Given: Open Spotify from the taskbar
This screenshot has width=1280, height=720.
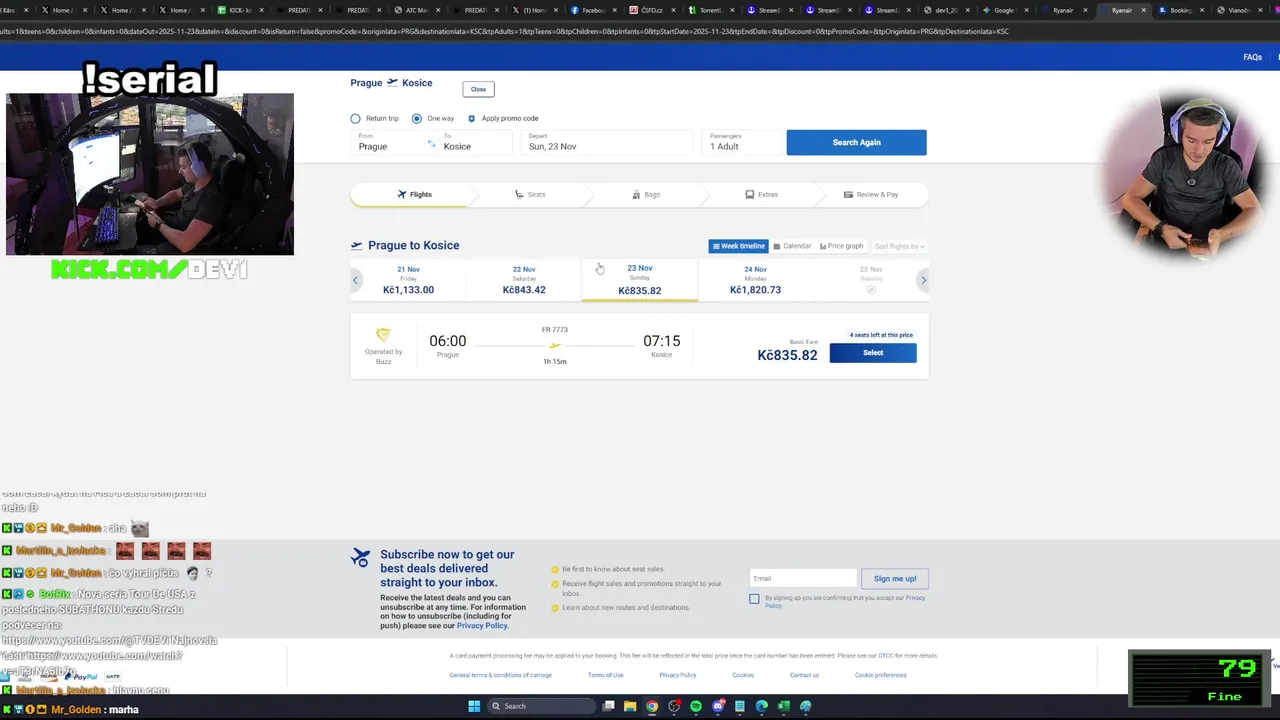Looking at the screenshot, I should (696, 706).
